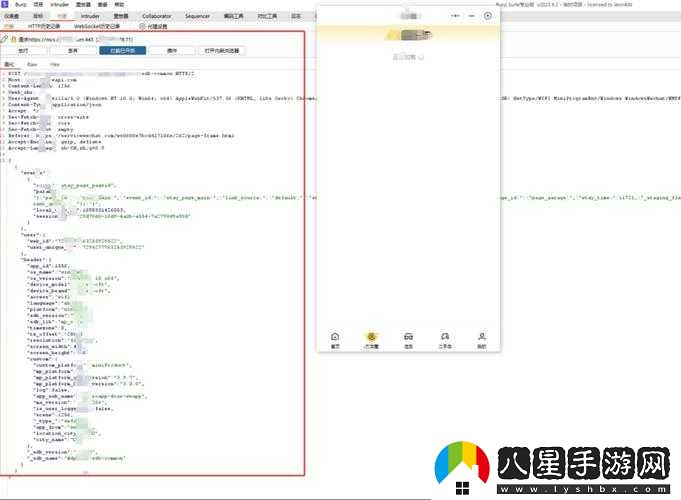Click the "header" JSON key line
This screenshot has width=681, height=500.
click(36, 260)
